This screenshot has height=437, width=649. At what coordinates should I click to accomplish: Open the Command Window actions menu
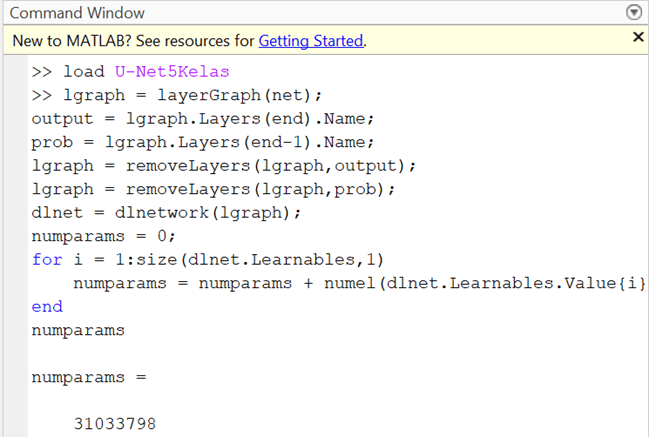(x=633, y=13)
